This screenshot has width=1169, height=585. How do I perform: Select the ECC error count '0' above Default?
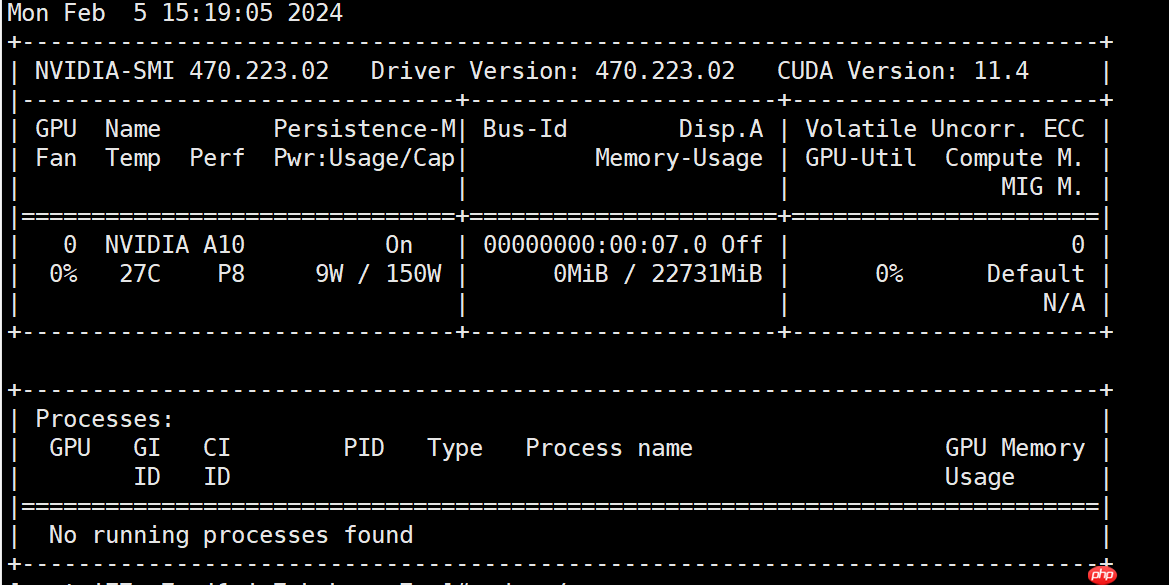coord(1077,244)
